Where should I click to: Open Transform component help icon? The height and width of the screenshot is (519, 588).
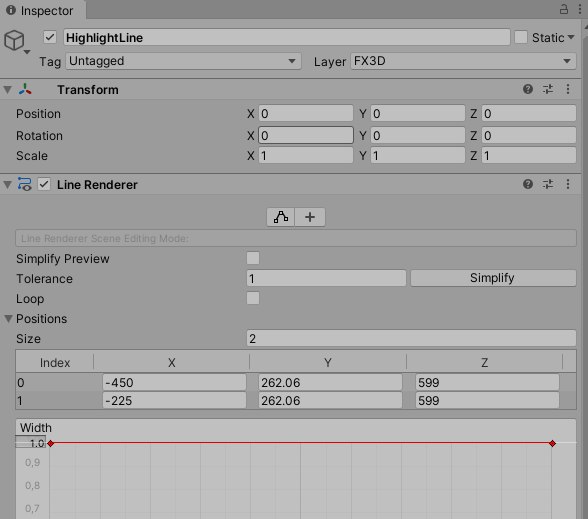tap(528, 89)
